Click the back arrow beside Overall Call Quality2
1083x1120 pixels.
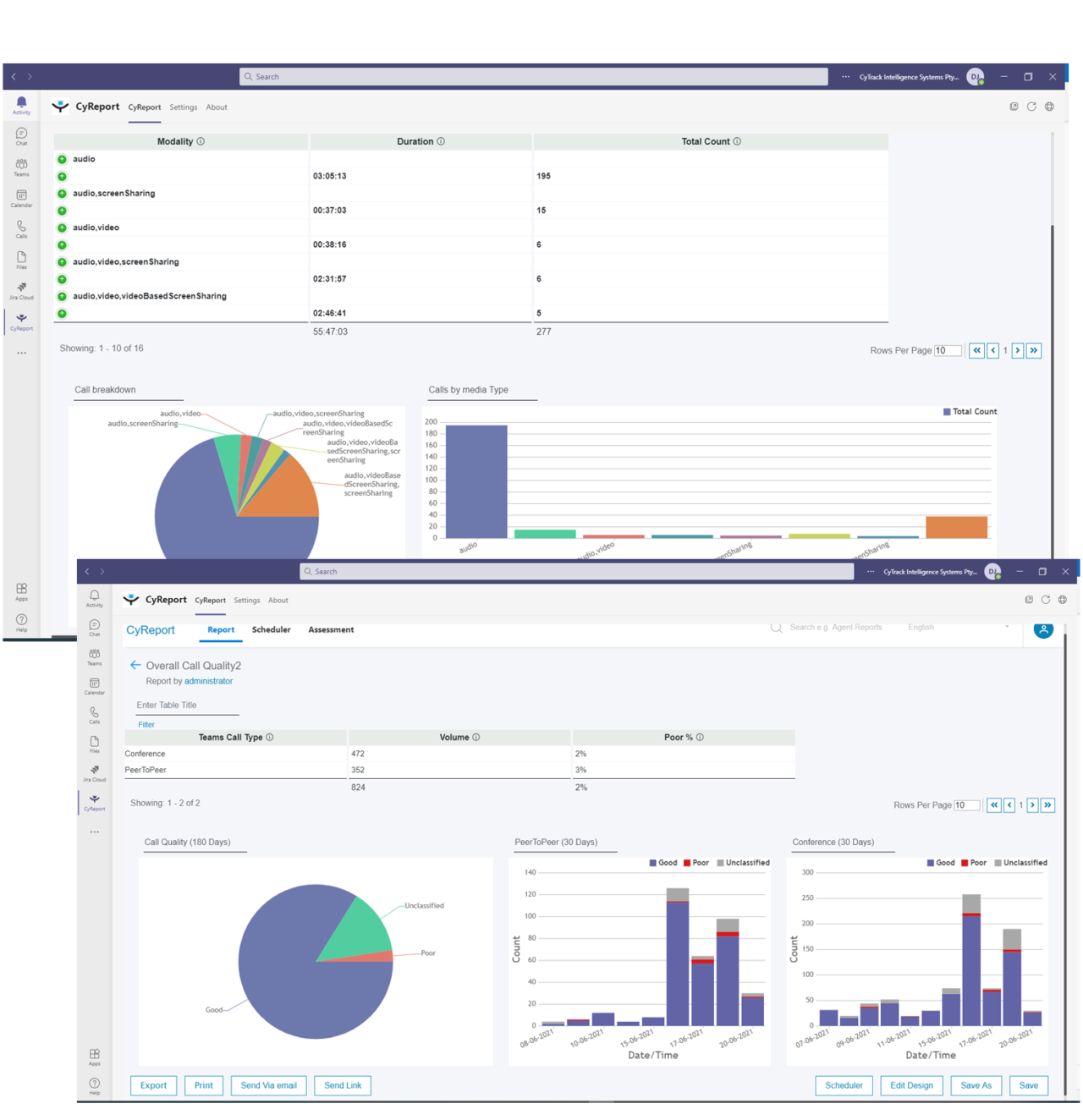(x=135, y=666)
